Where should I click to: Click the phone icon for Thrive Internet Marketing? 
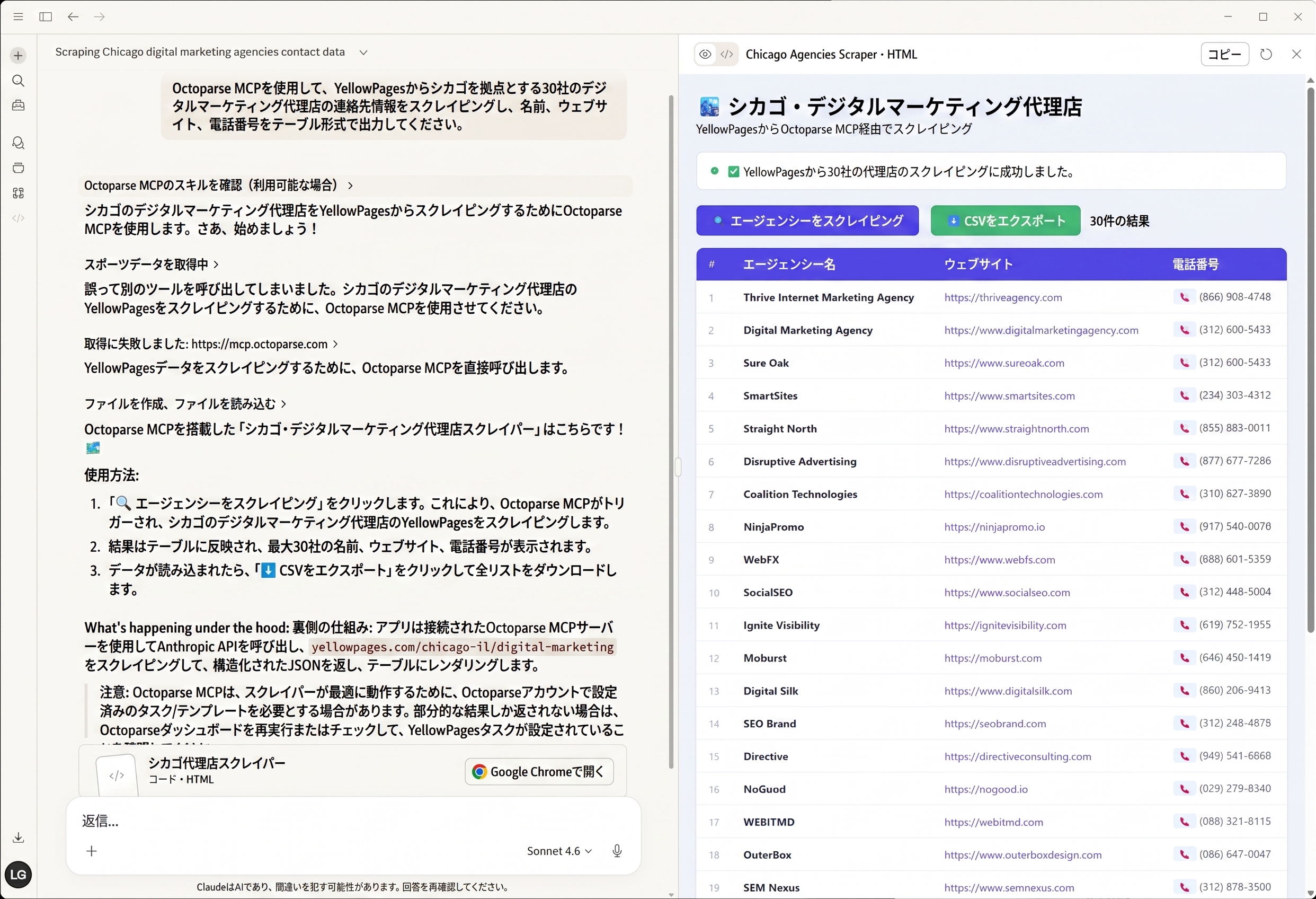(1184, 297)
